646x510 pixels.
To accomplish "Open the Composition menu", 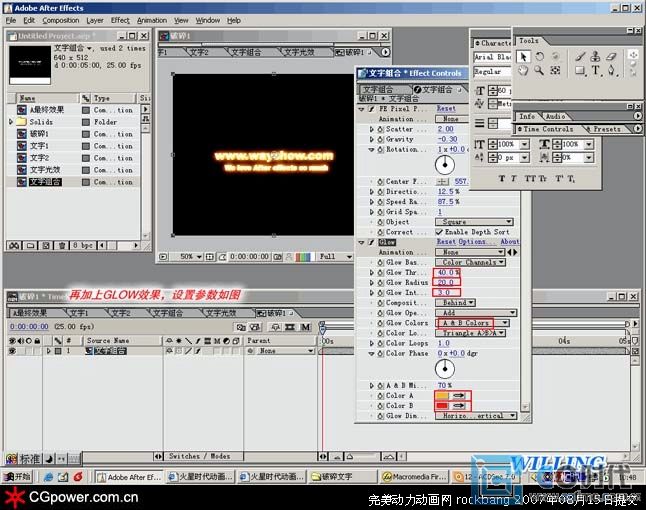I will [x=61, y=21].
